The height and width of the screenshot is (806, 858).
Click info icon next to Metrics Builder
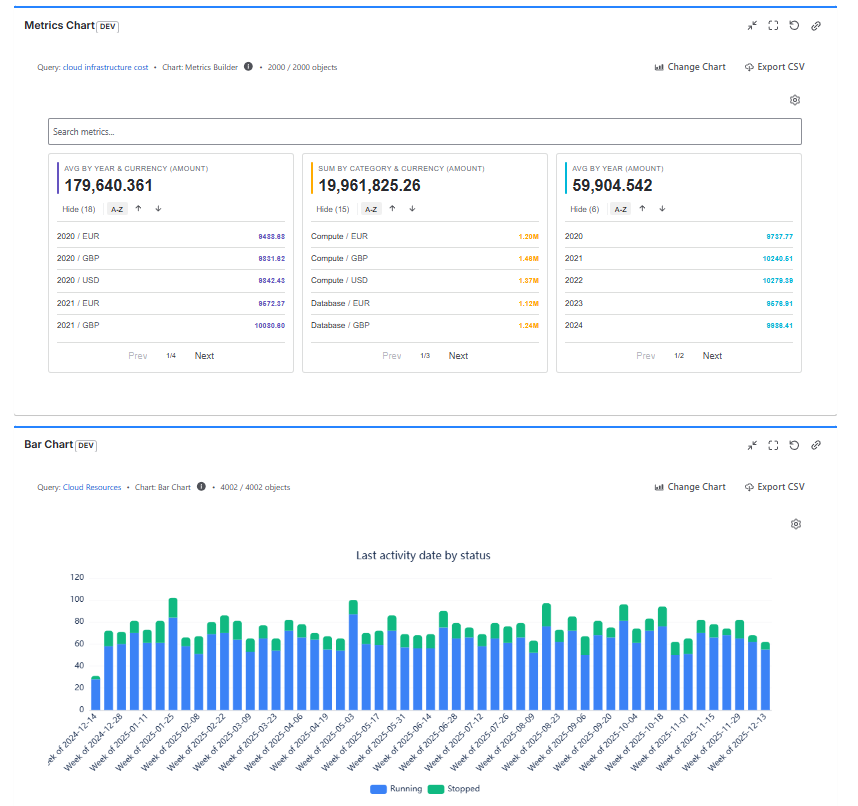(248, 67)
